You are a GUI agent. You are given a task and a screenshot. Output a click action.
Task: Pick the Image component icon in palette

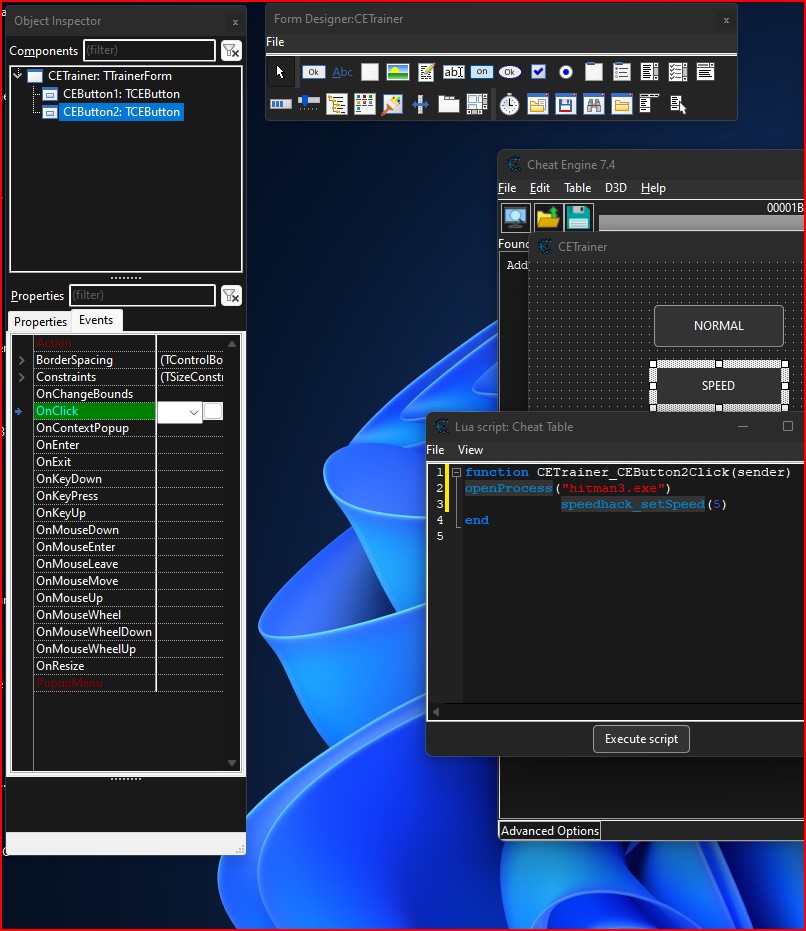coord(398,72)
